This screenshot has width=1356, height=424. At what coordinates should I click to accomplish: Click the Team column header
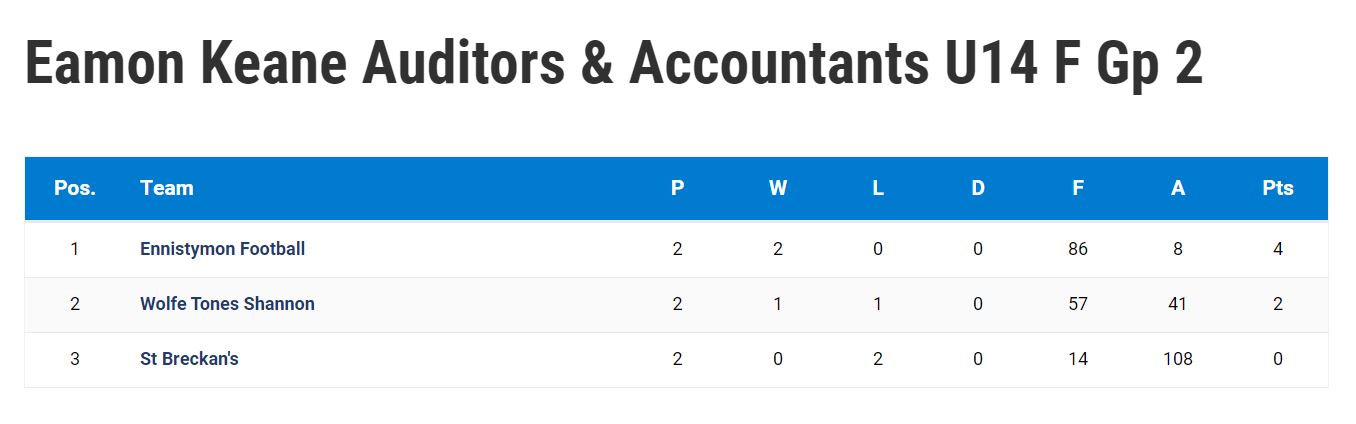(x=167, y=188)
